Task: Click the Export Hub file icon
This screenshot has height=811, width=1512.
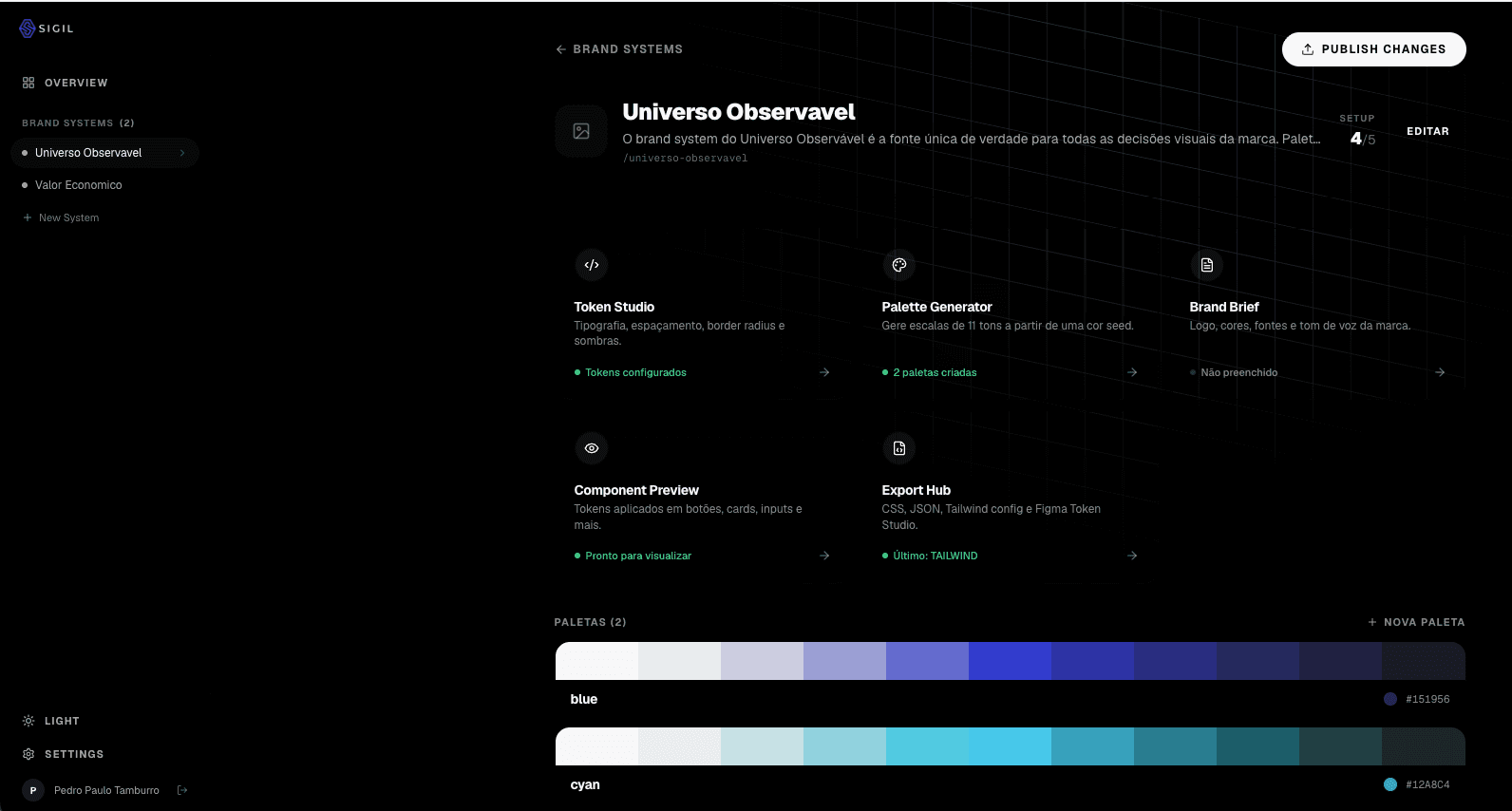Action: (x=899, y=448)
